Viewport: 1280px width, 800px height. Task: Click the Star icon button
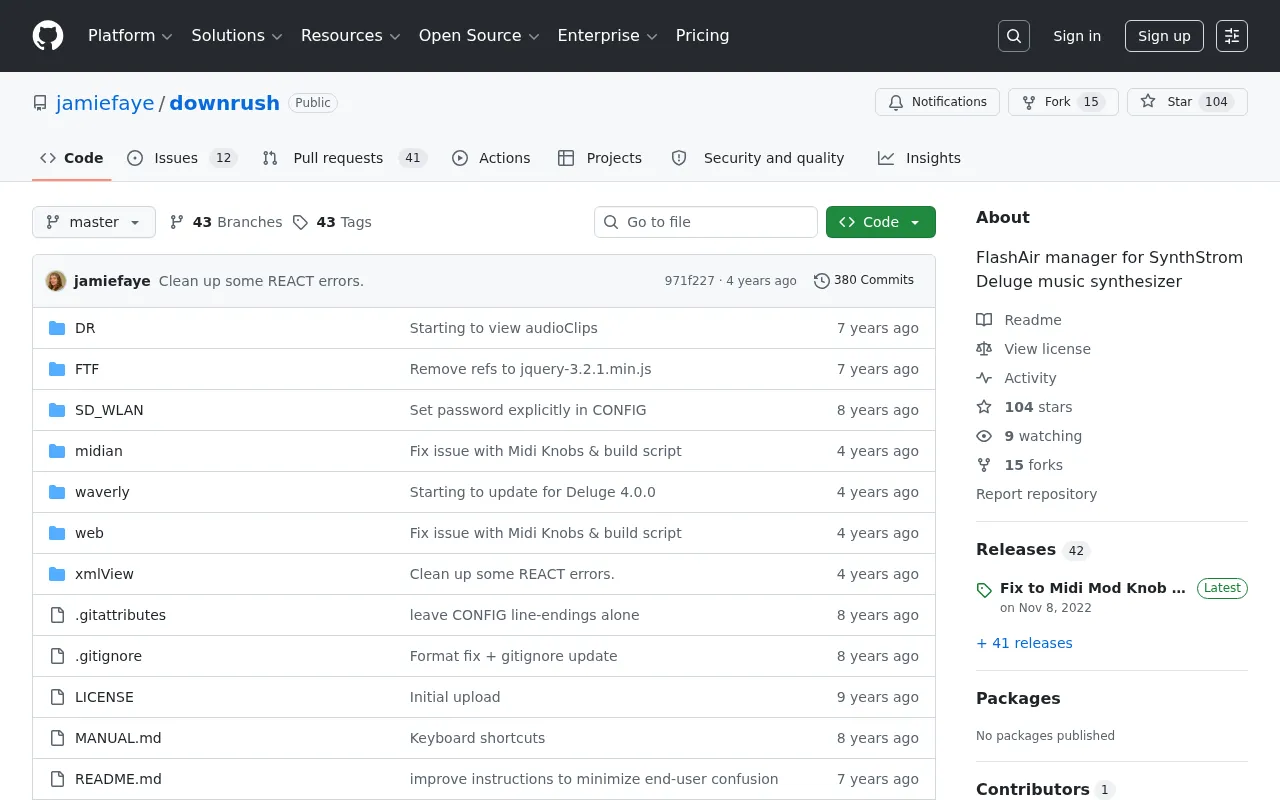tap(1148, 102)
